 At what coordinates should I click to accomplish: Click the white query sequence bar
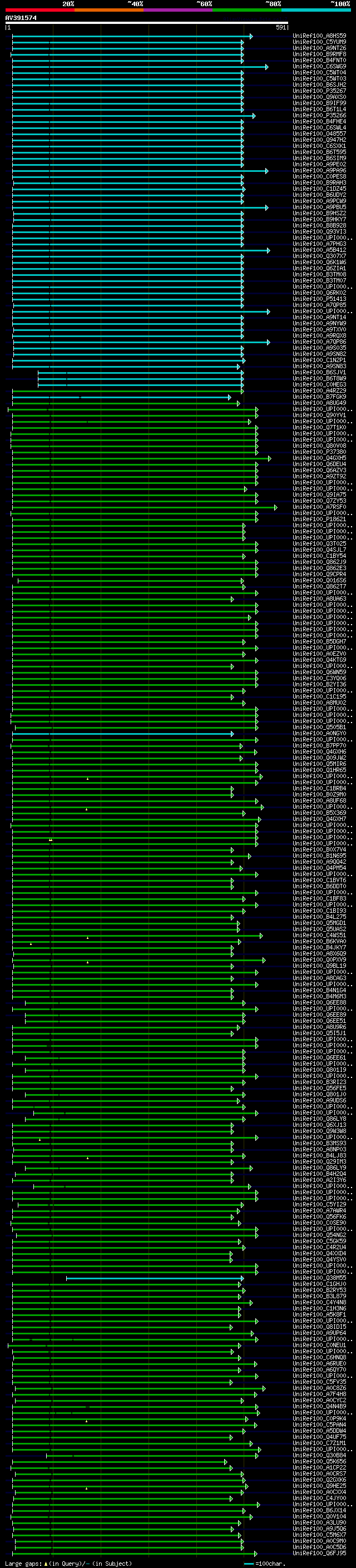[x=147, y=22]
